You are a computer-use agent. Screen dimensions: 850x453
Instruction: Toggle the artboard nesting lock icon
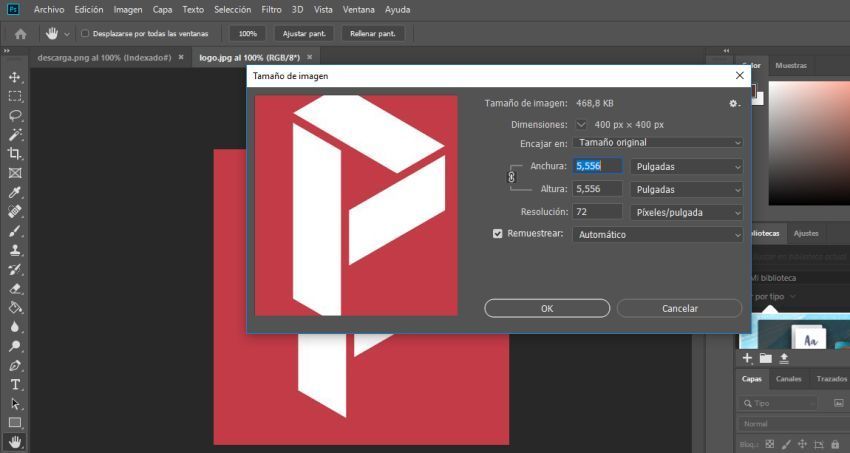tap(819, 444)
